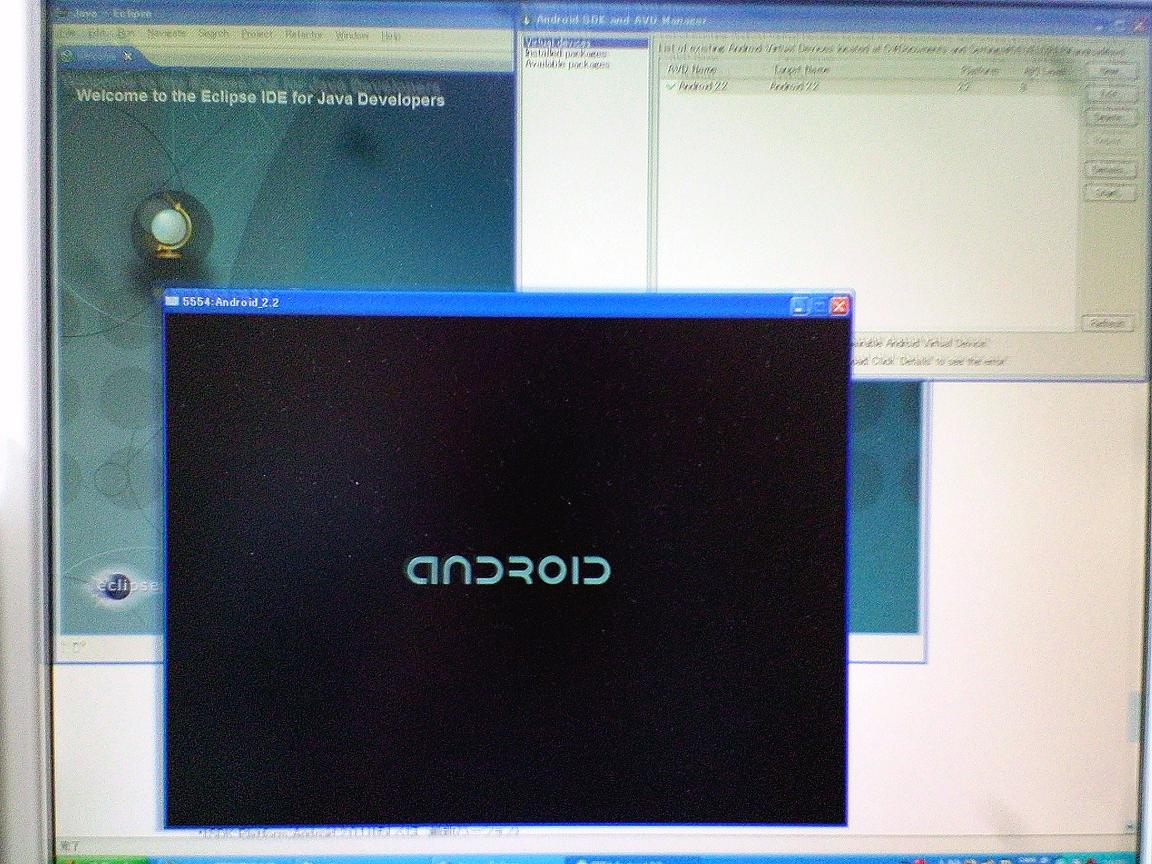Click Delete button in AVD Manager

1110,118
